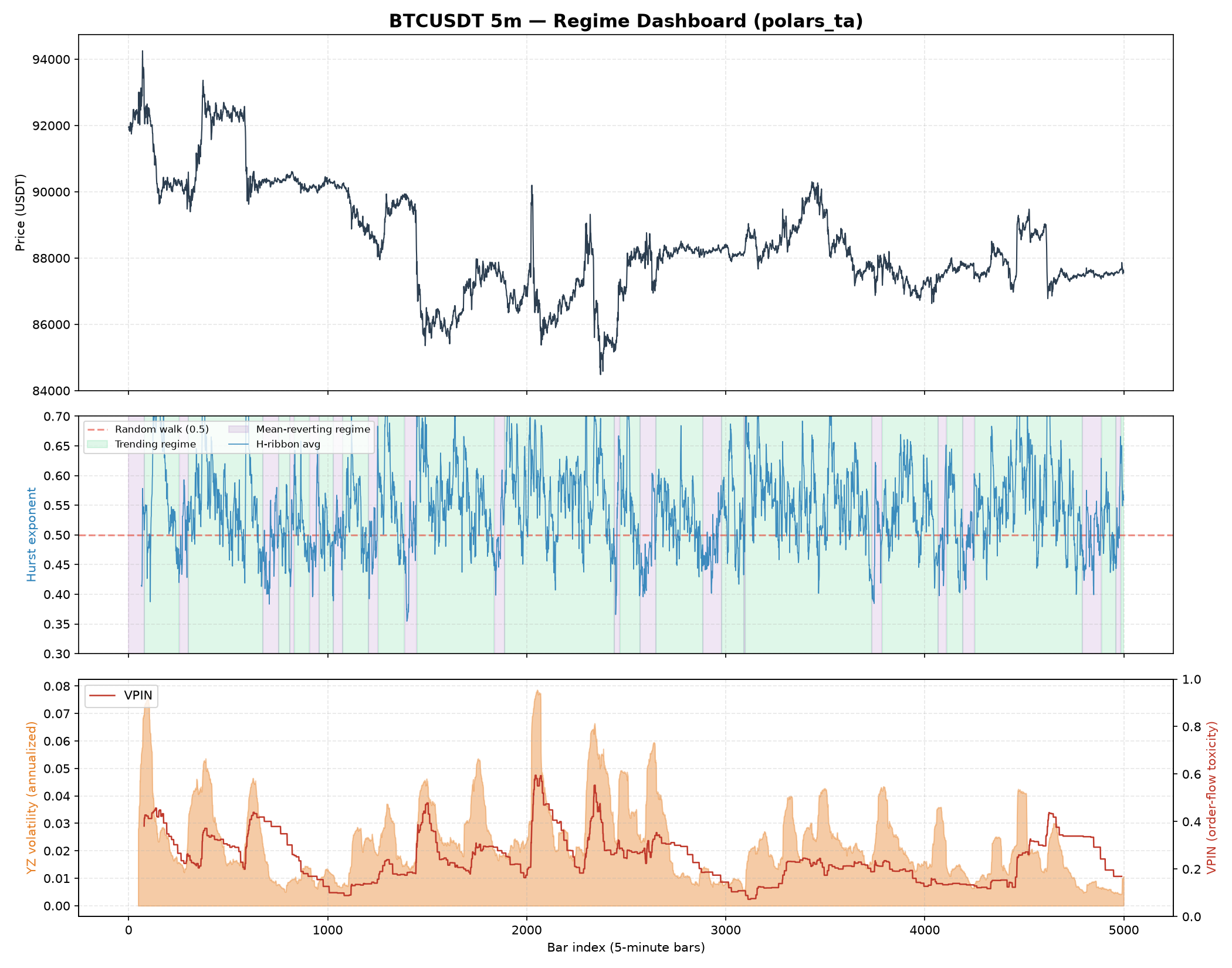Screen dimensions: 1232x968
Task: Click the red VPIN legend line sample
Action: tap(102, 696)
